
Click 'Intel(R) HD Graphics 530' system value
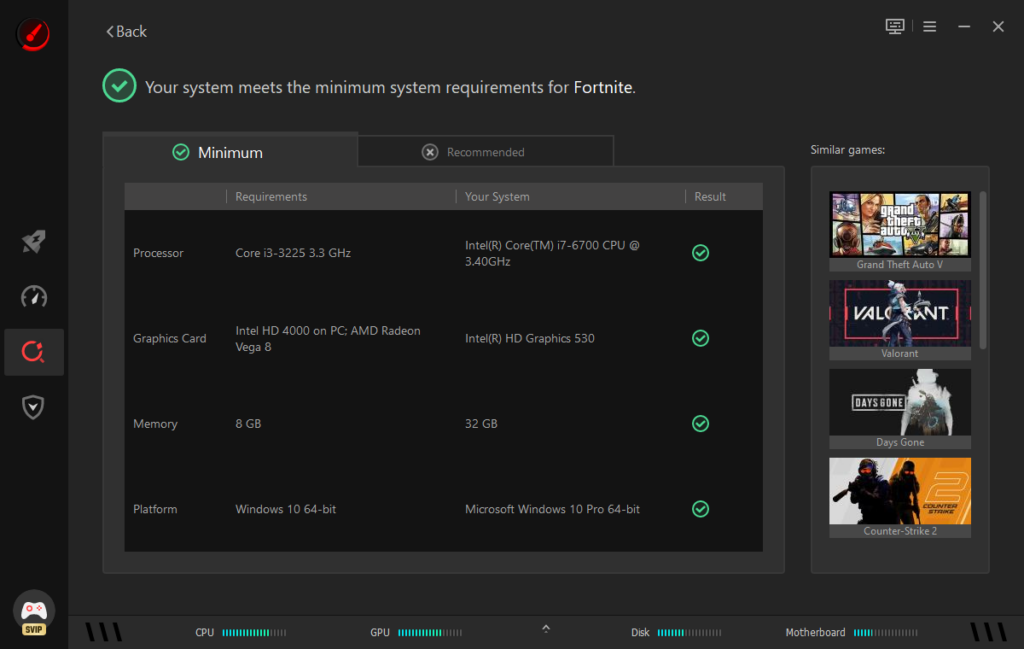pos(530,338)
